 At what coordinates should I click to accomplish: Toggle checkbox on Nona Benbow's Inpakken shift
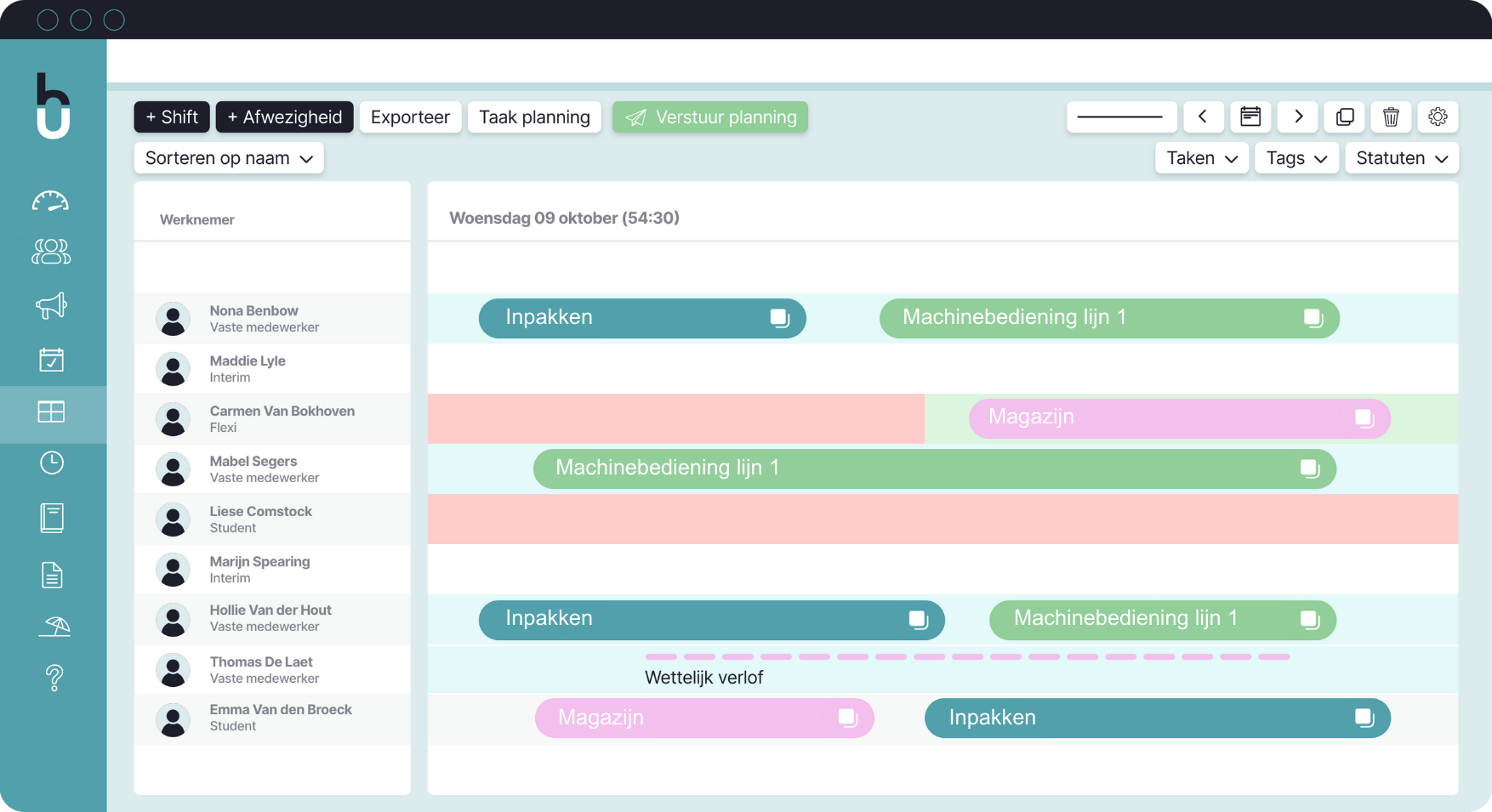click(779, 318)
